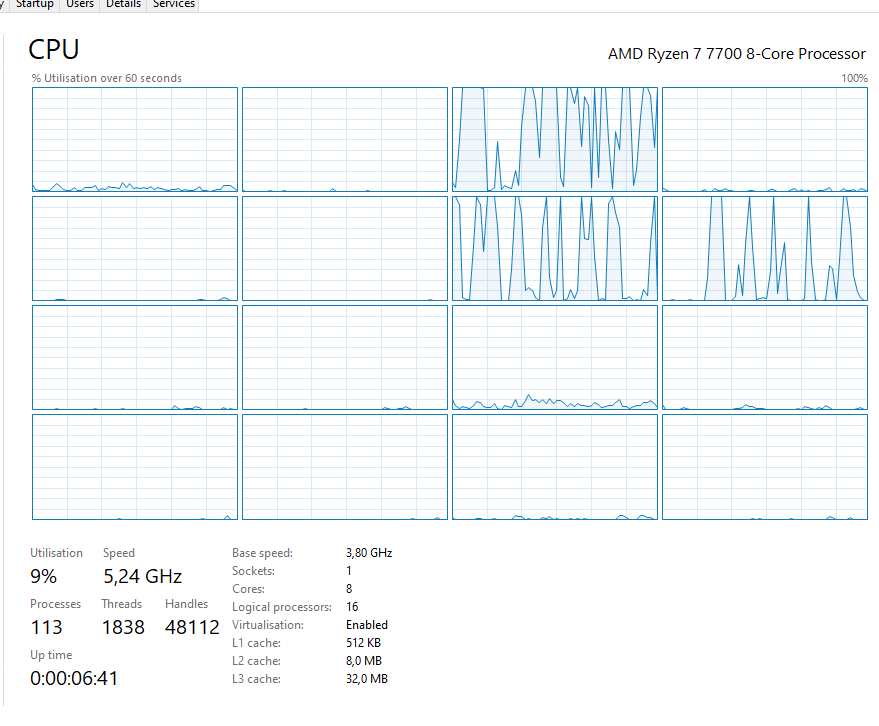This screenshot has height=726, width=879.
Task: Go to the Details tab
Action: point(123,4)
